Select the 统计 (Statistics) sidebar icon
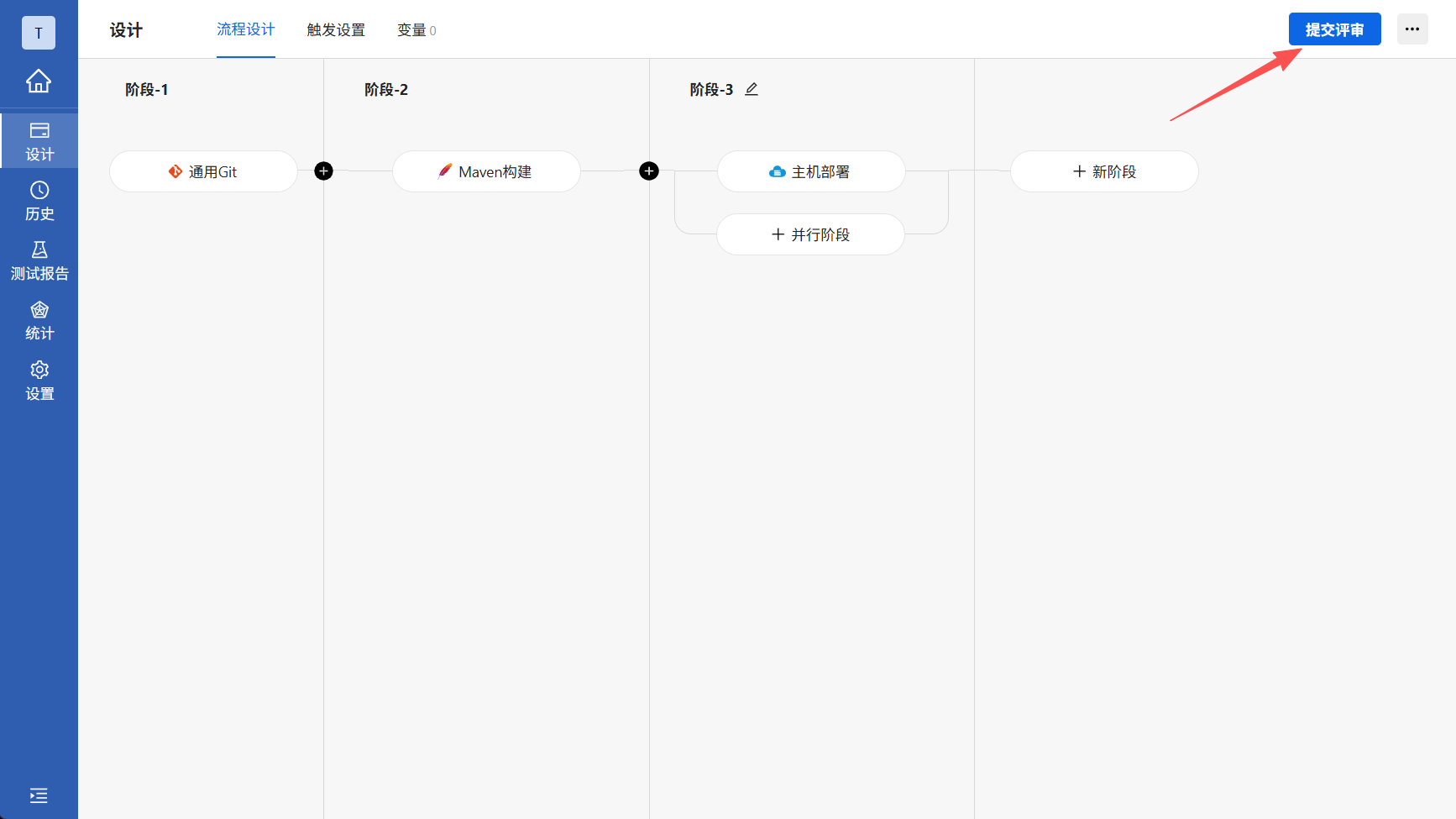1456x819 pixels. [39, 319]
